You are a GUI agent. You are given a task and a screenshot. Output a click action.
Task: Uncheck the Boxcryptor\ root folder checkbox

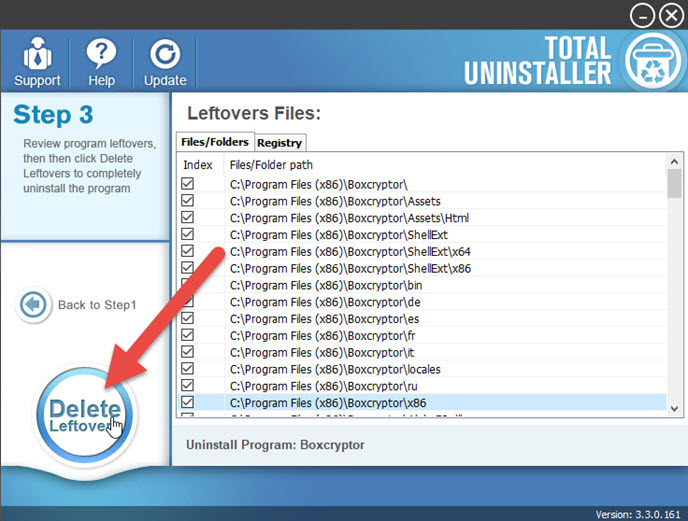click(x=187, y=183)
